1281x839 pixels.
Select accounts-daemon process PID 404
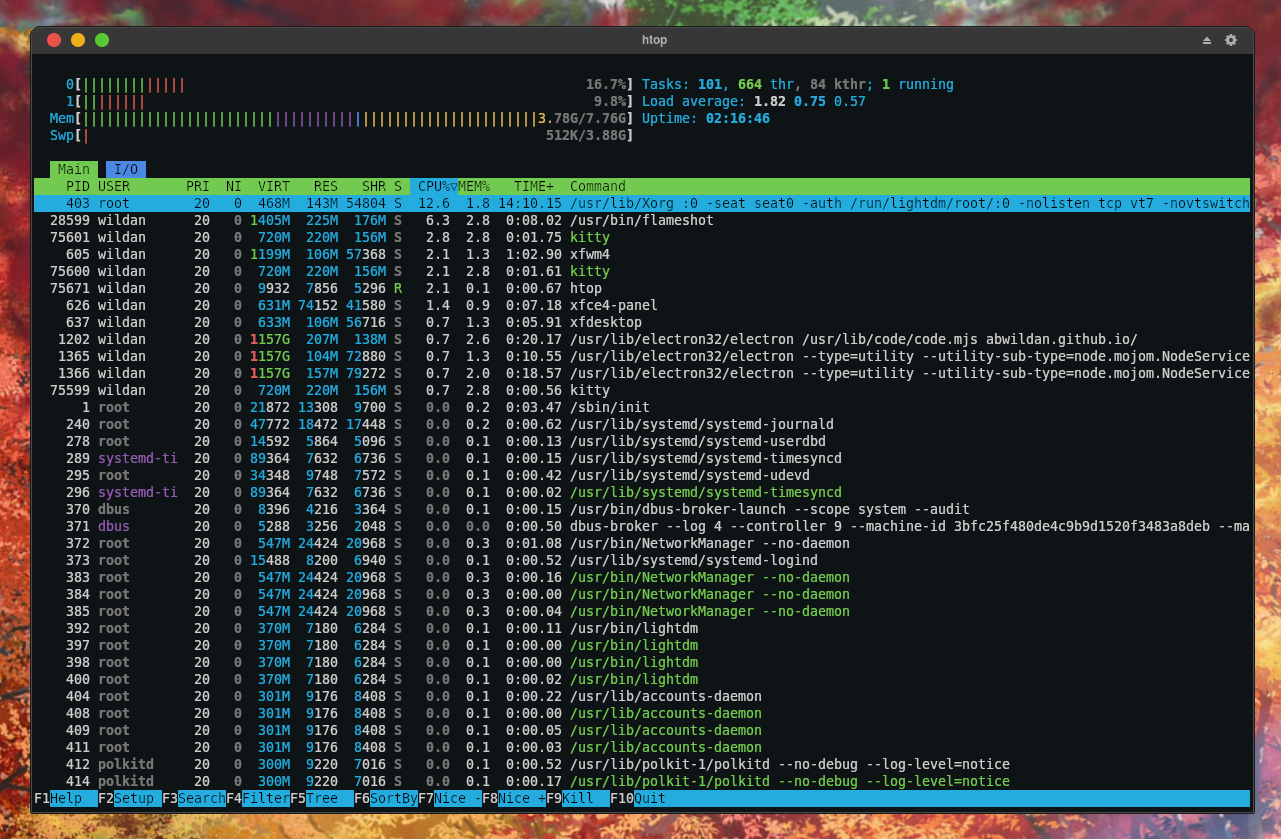(x=642, y=696)
